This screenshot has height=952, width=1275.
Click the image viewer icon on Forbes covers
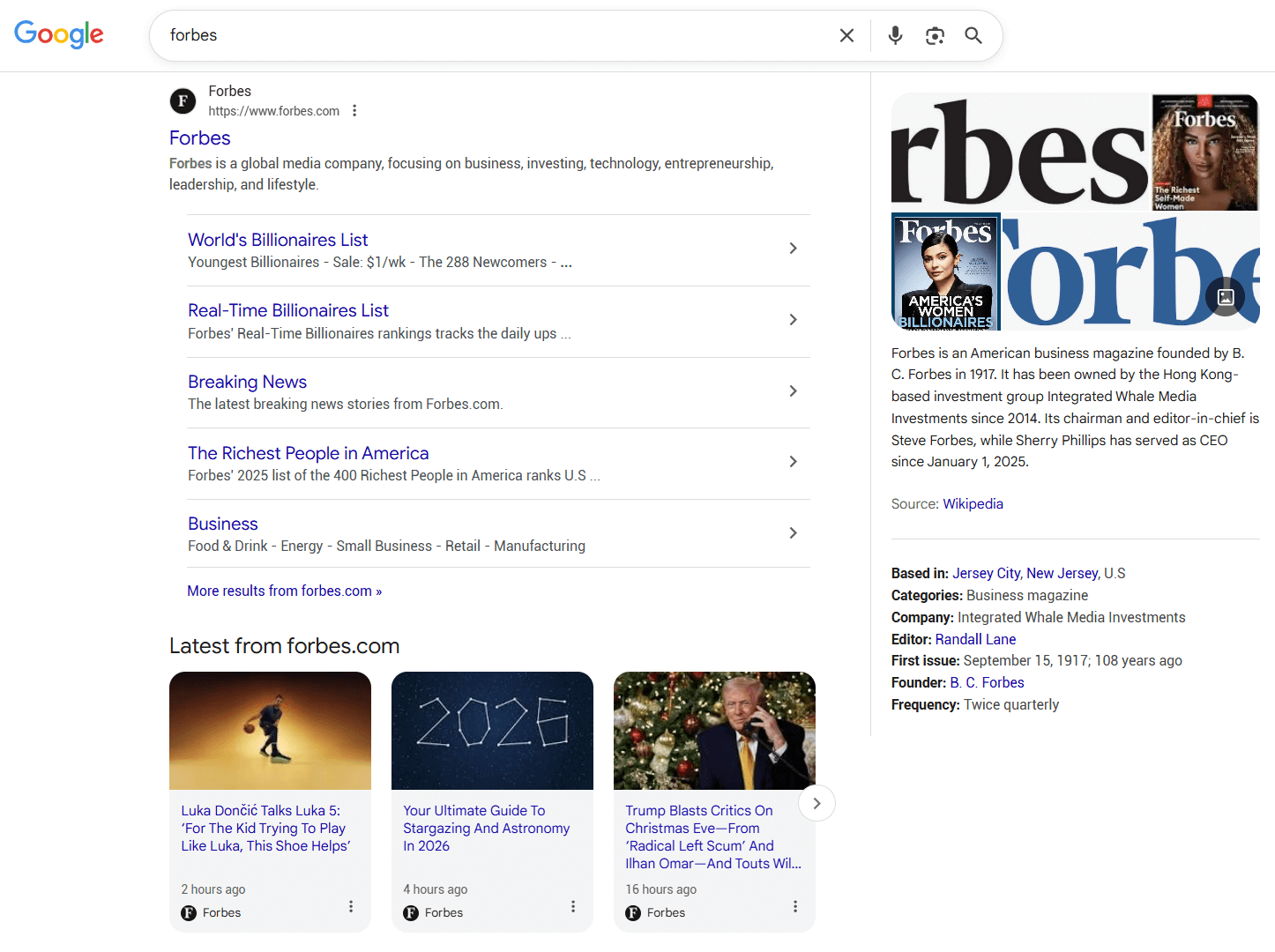1225,297
